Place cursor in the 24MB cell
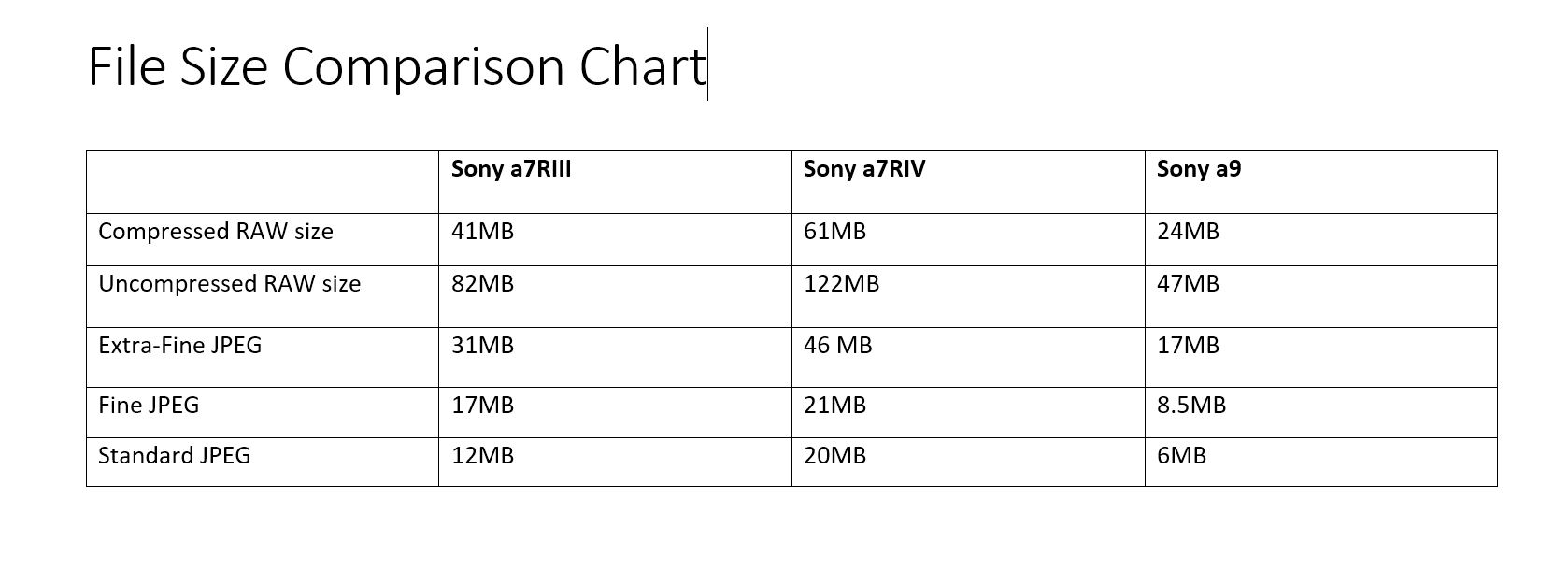The height and width of the screenshot is (570, 1568). click(x=1321, y=239)
